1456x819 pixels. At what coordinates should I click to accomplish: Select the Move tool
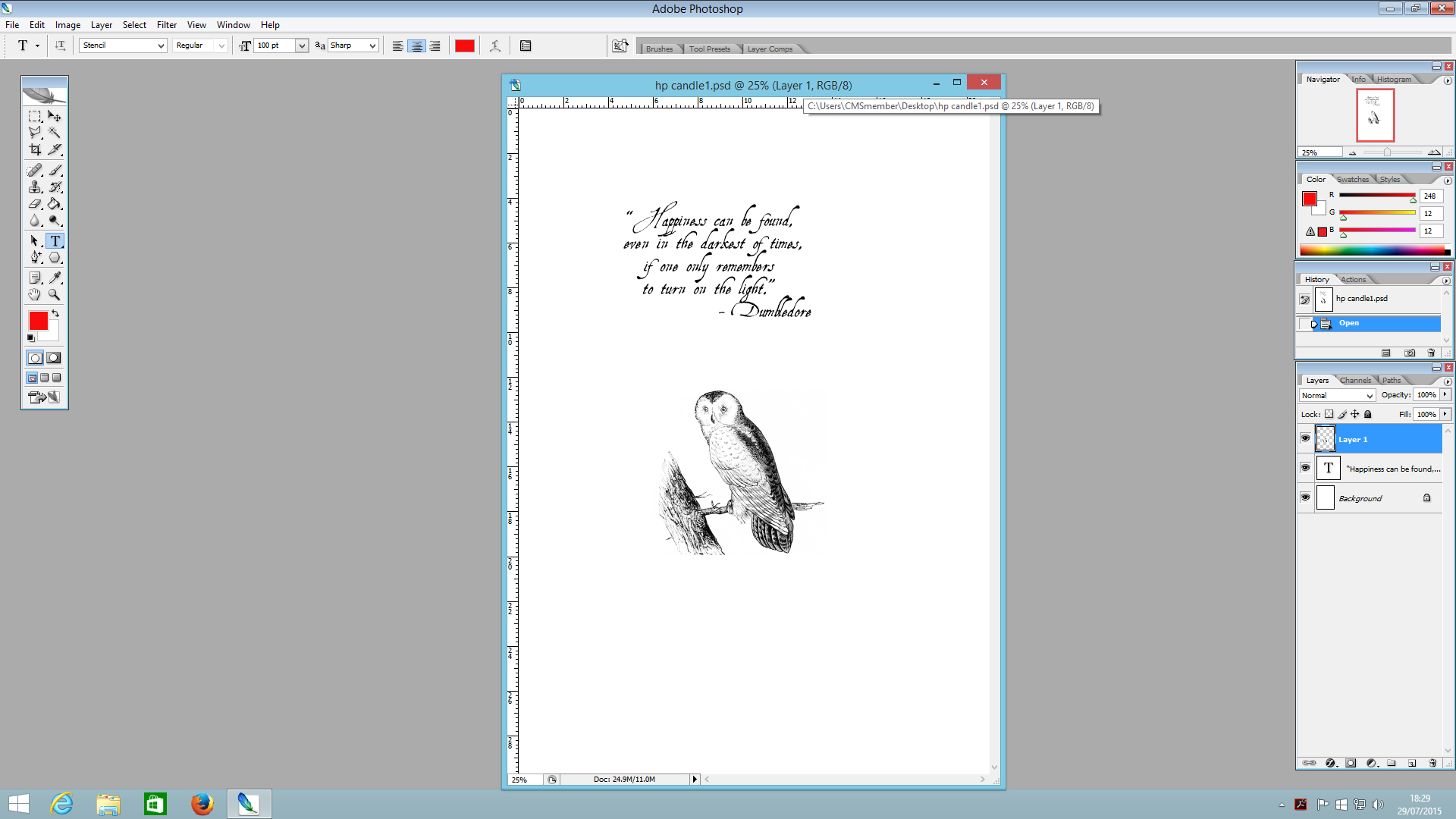click(55, 116)
